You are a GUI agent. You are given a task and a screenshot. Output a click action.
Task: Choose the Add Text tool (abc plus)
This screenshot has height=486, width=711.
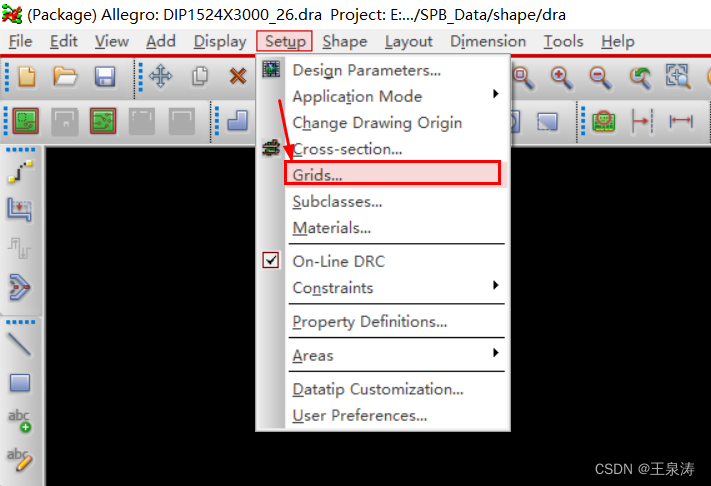[20, 421]
